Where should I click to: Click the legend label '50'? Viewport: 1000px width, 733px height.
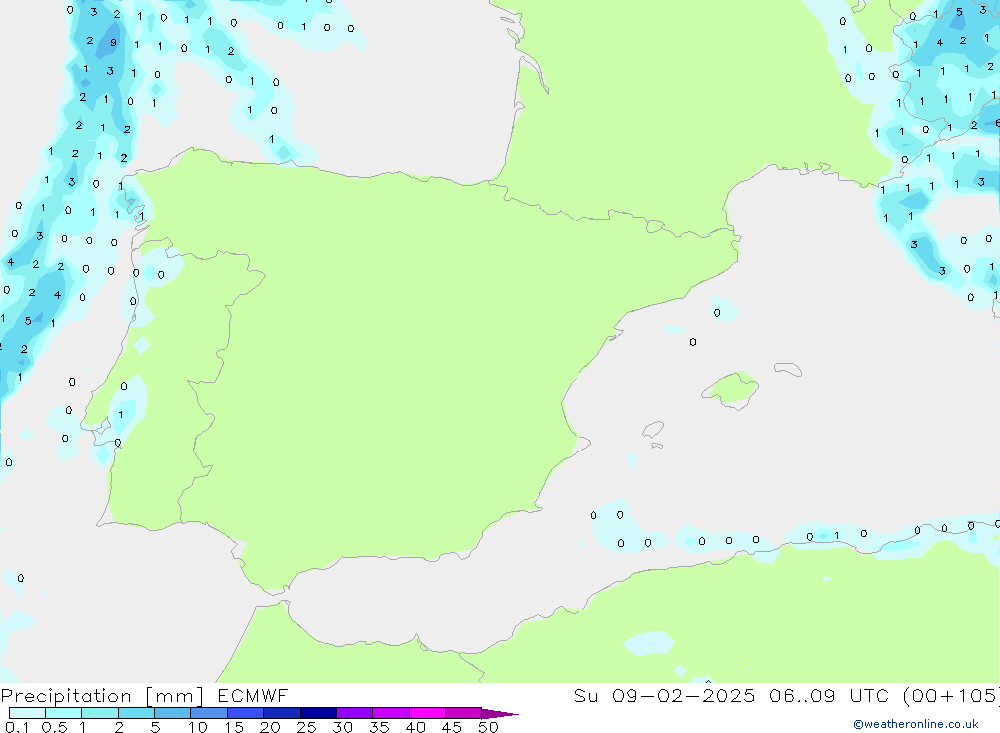tap(488, 727)
